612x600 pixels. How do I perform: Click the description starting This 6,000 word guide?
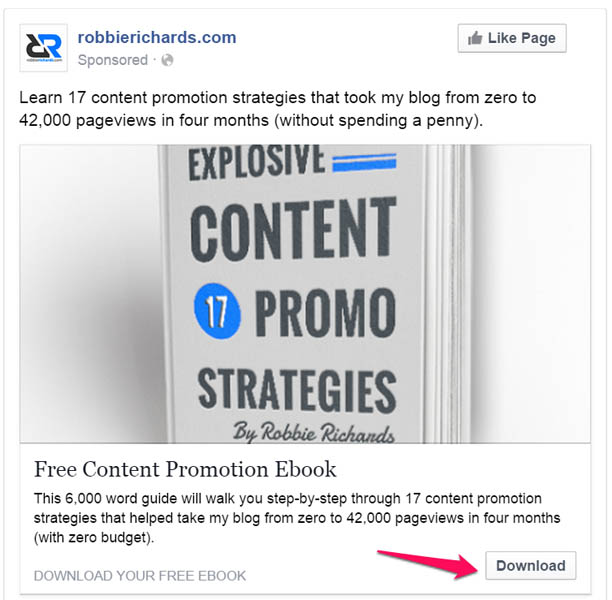(x=297, y=518)
